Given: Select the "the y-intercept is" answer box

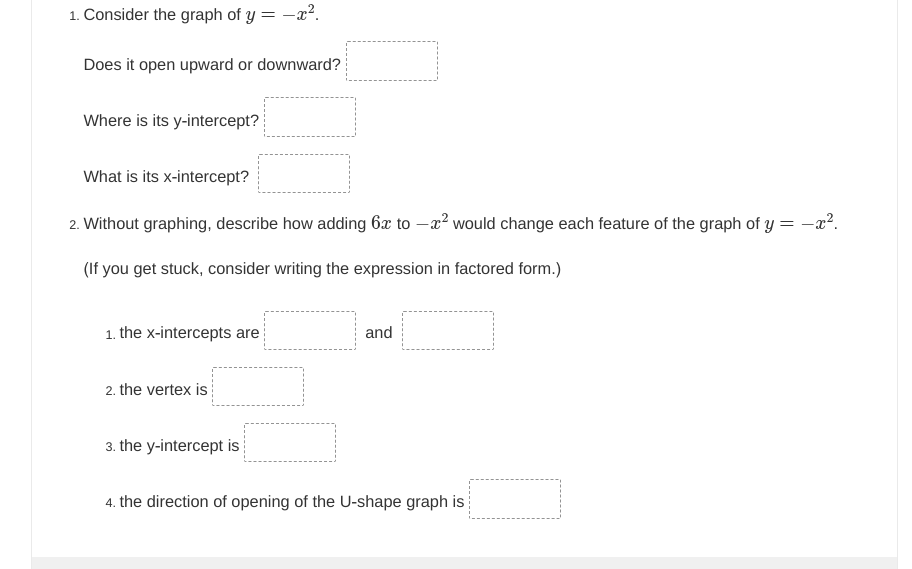Looking at the screenshot, I should 289,442.
